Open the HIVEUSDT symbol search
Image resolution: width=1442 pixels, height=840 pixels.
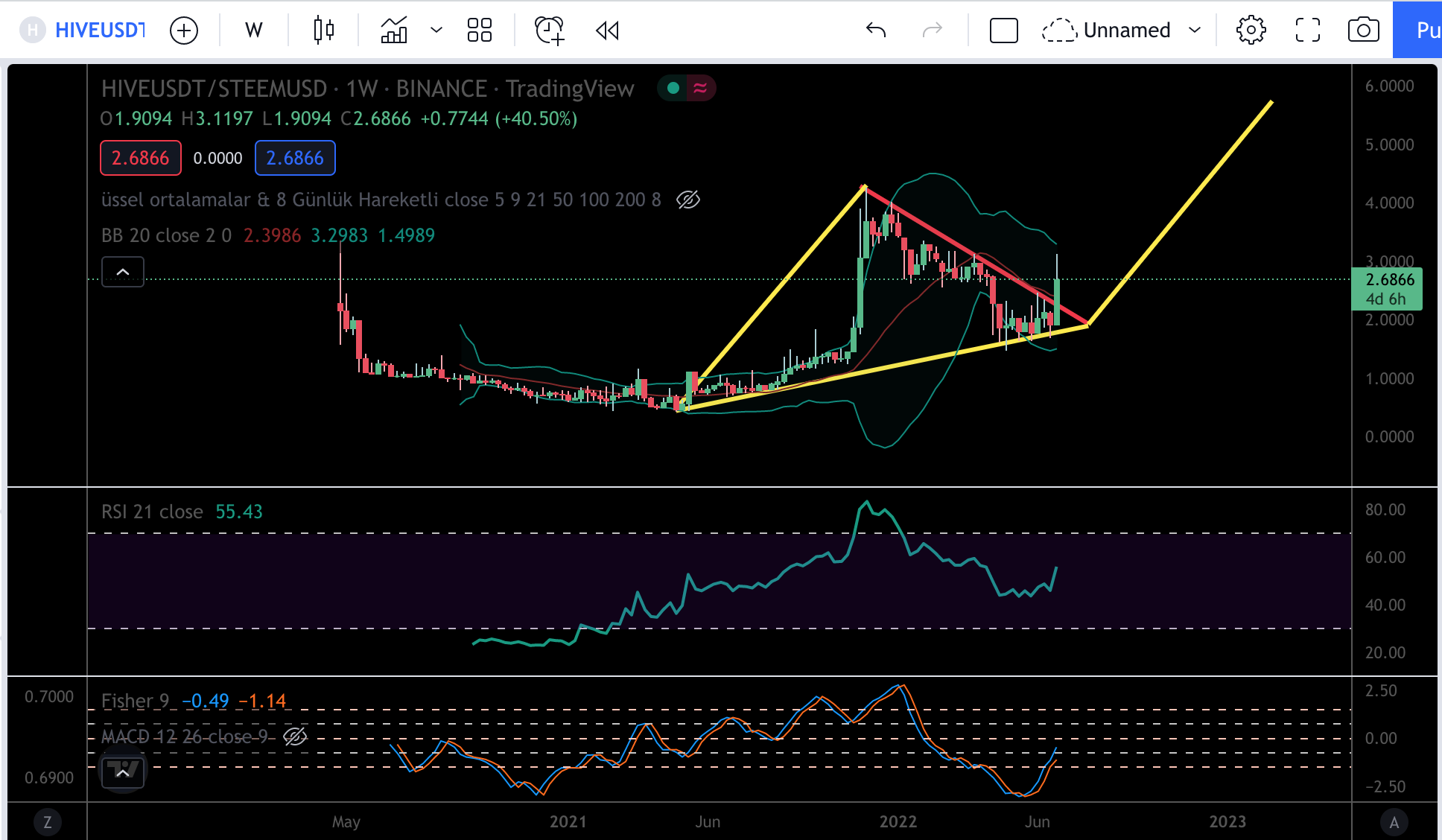(x=100, y=31)
